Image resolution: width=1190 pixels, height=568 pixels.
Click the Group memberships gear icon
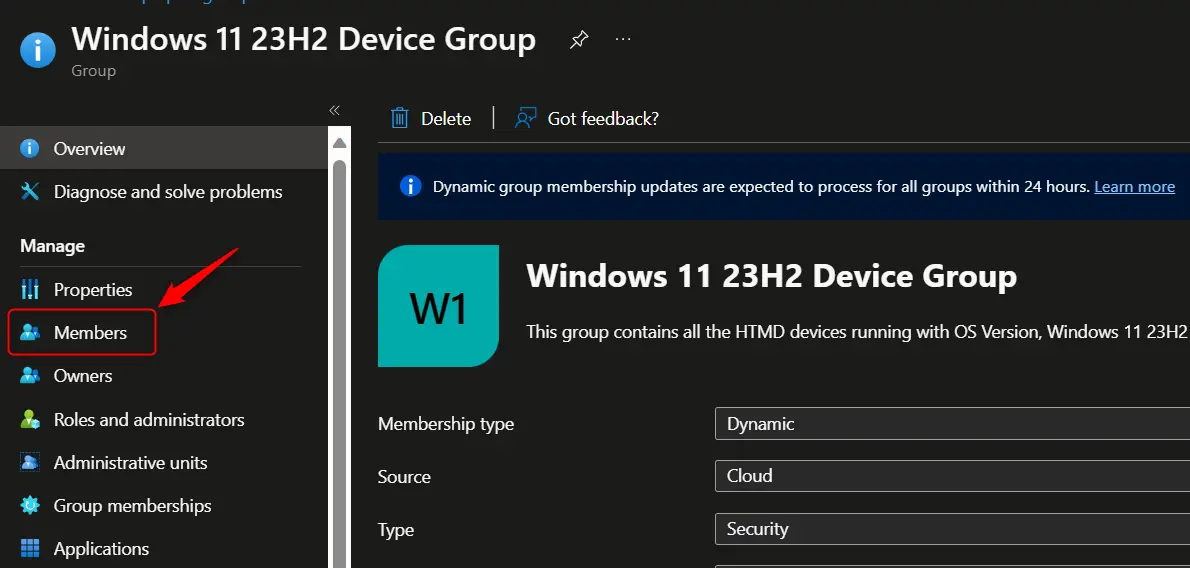click(x=30, y=506)
